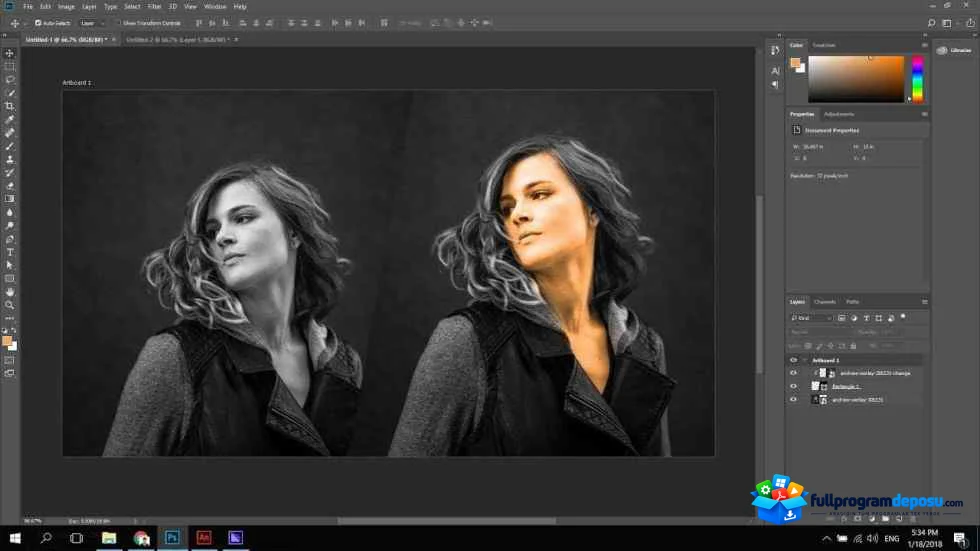Select the Gradient tool
The width and height of the screenshot is (980, 551).
[x=9, y=199]
